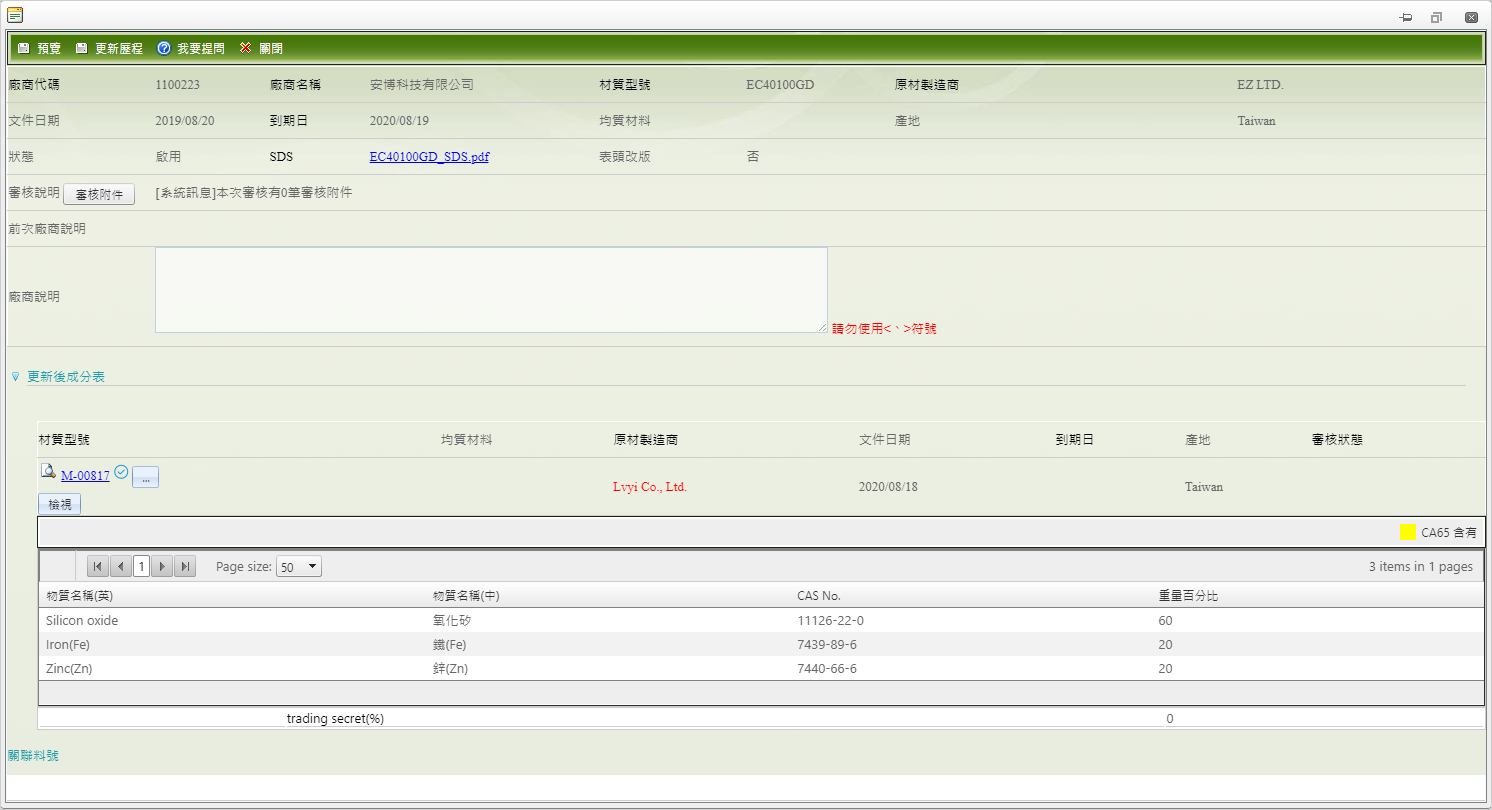Screen dimensions: 1492x810
Task: Select the Silicon oxide row
Action: pyautogui.click(x=761, y=620)
